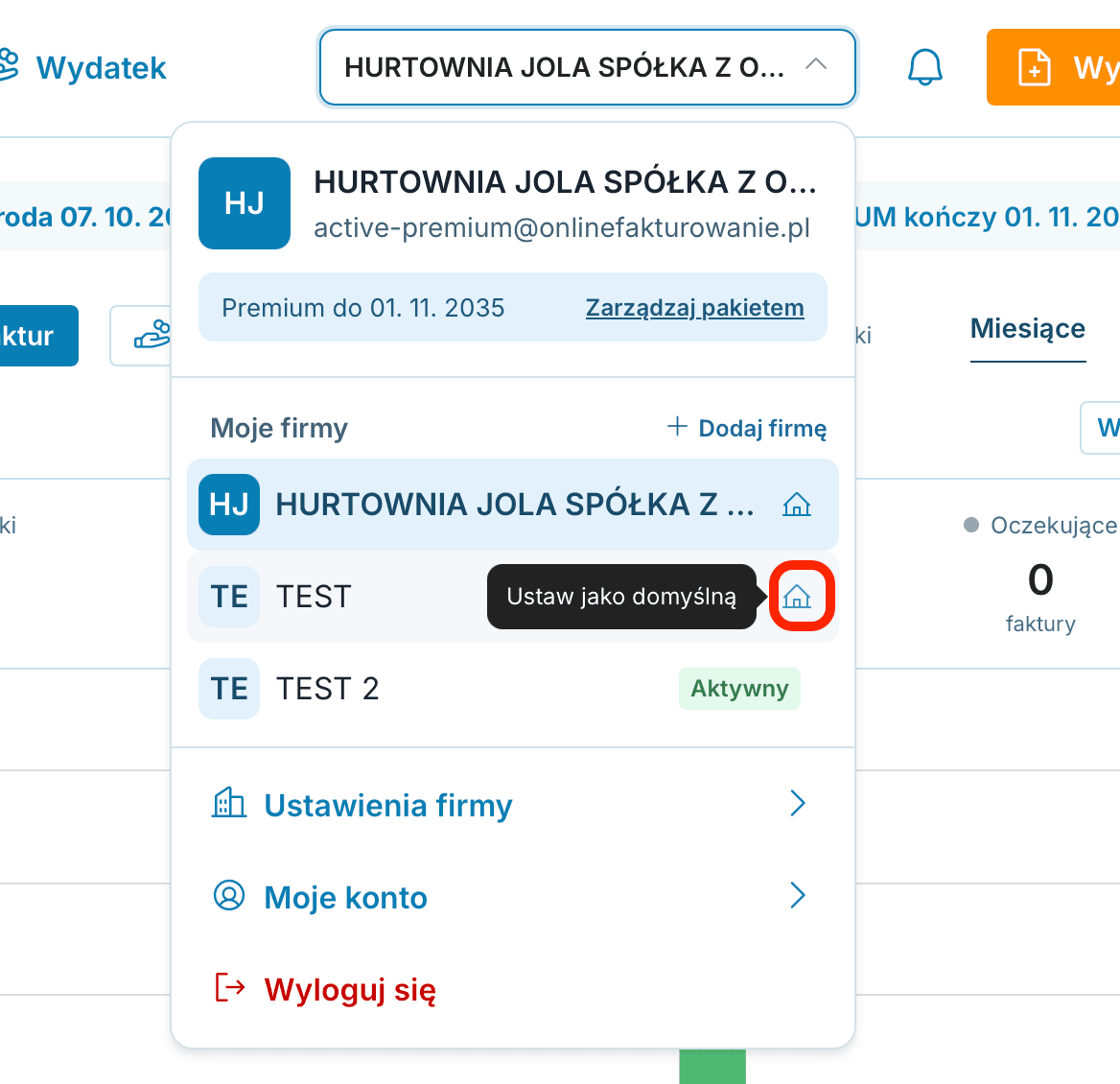Image resolution: width=1120 pixels, height=1084 pixels.
Task: Click the TE avatar beside TEST 2
Action: click(228, 689)
